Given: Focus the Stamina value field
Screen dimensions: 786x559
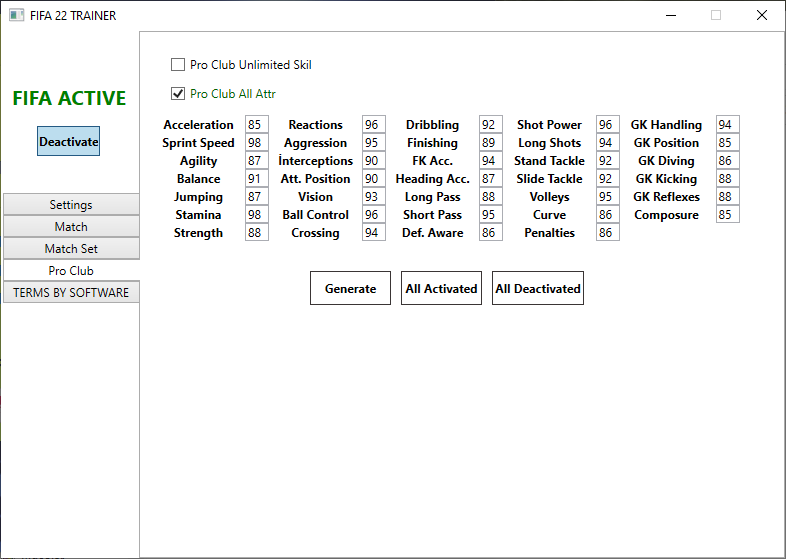Looking at the screenshot, I should click(257, 215).
